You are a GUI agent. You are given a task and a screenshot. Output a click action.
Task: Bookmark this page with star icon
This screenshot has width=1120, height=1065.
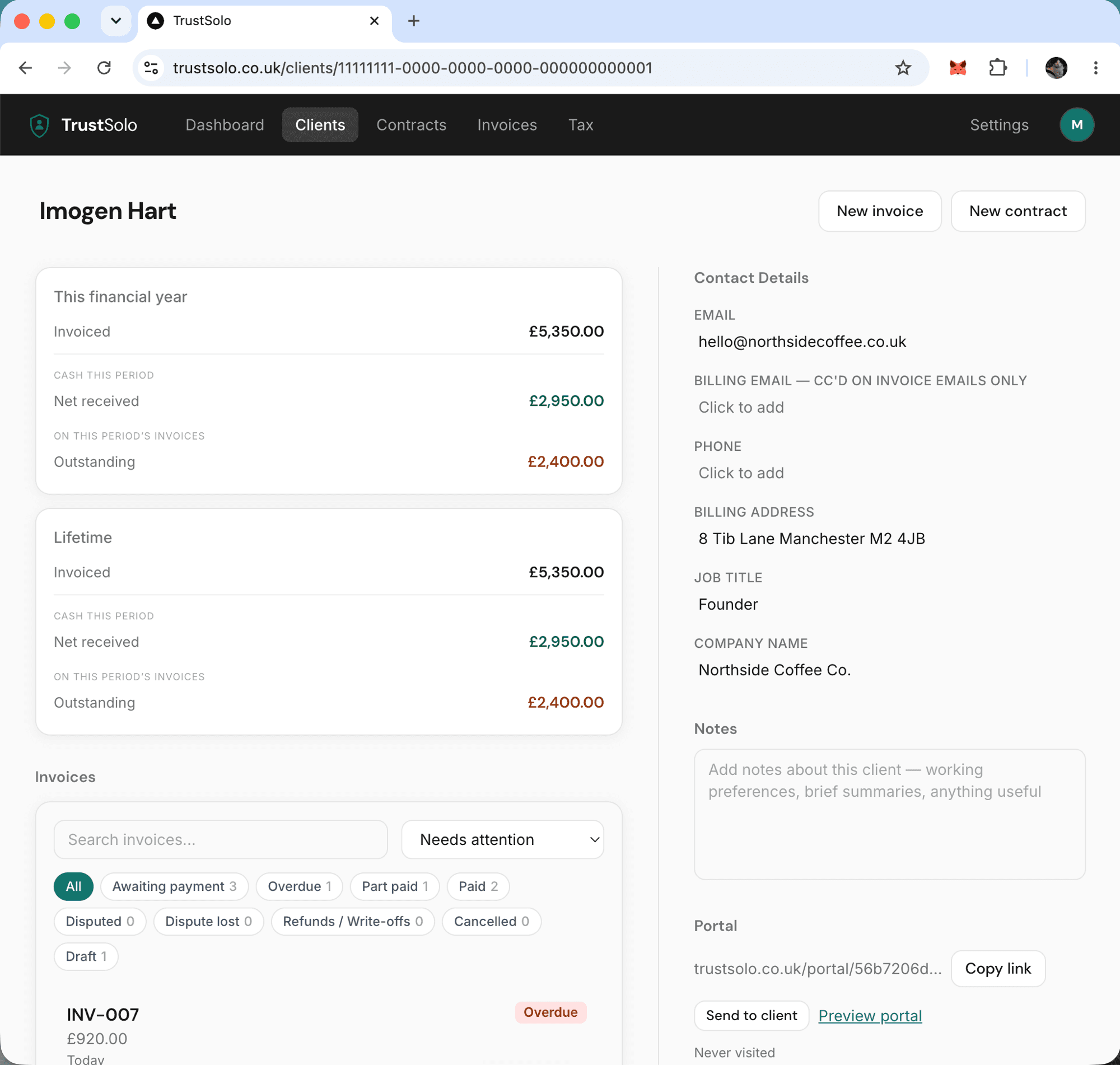pyautogui.click(x=903, y=68)
